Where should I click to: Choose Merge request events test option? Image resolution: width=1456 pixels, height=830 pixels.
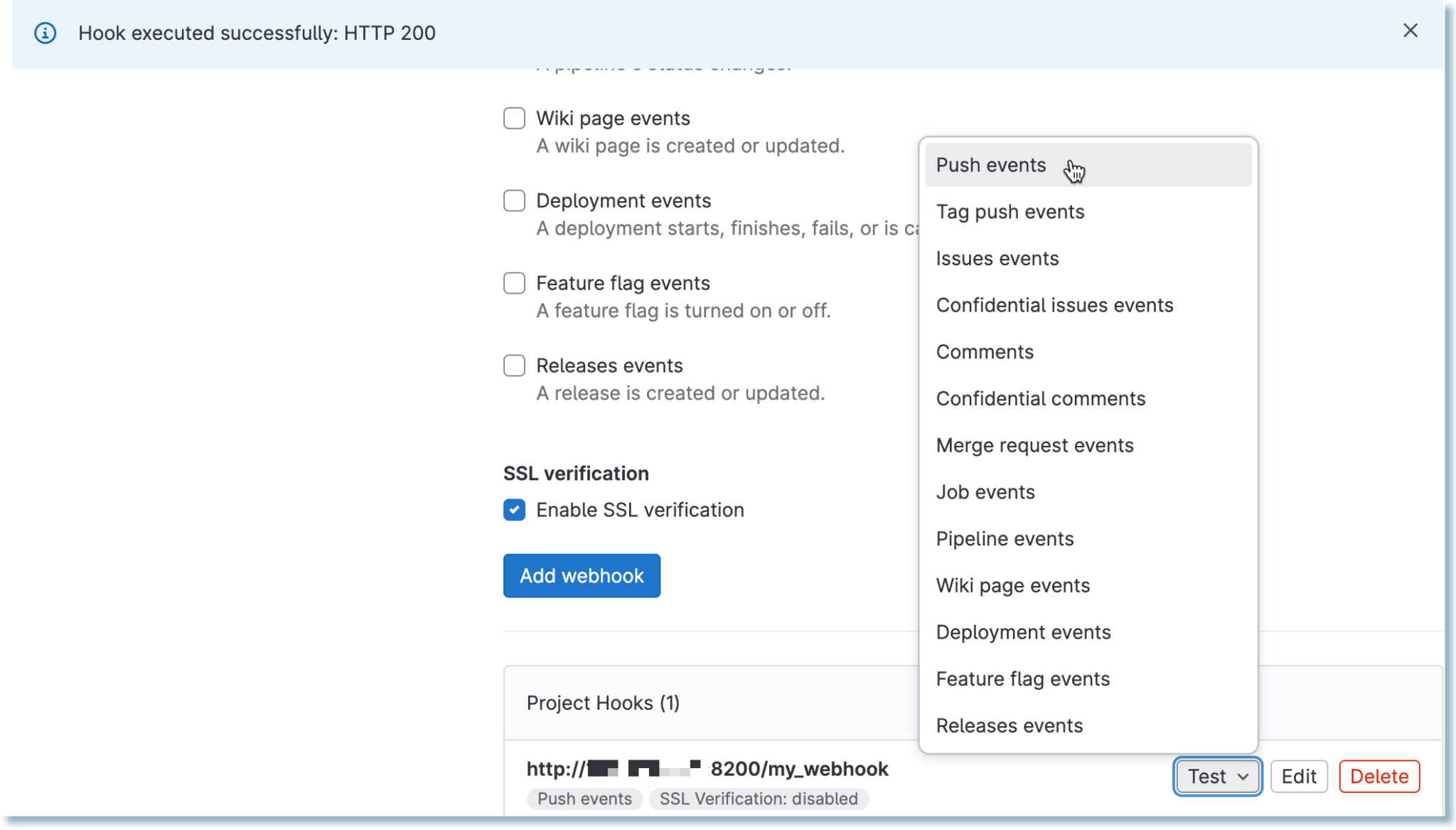pyautogui.click(x=1034, y=445)
